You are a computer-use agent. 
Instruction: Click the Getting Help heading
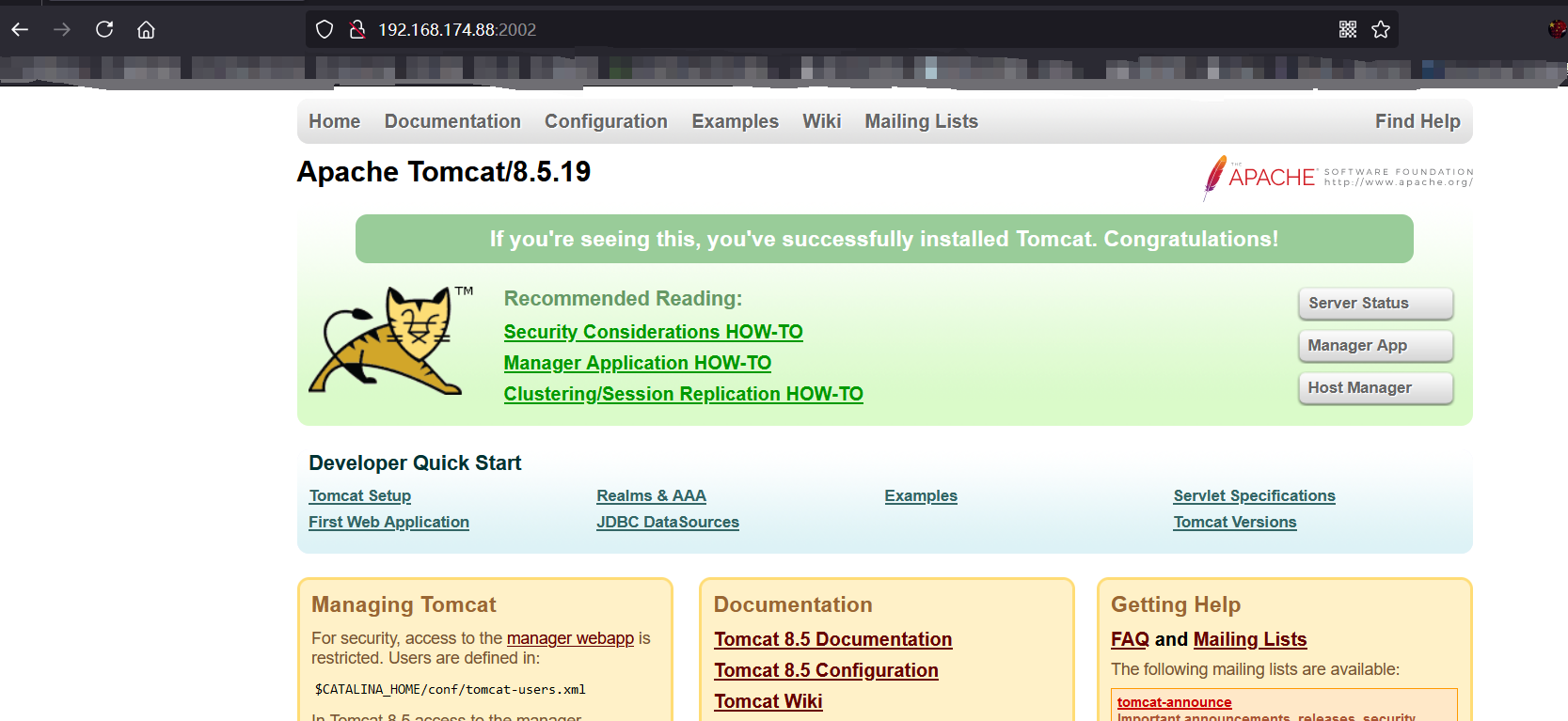coord(1176,604)
